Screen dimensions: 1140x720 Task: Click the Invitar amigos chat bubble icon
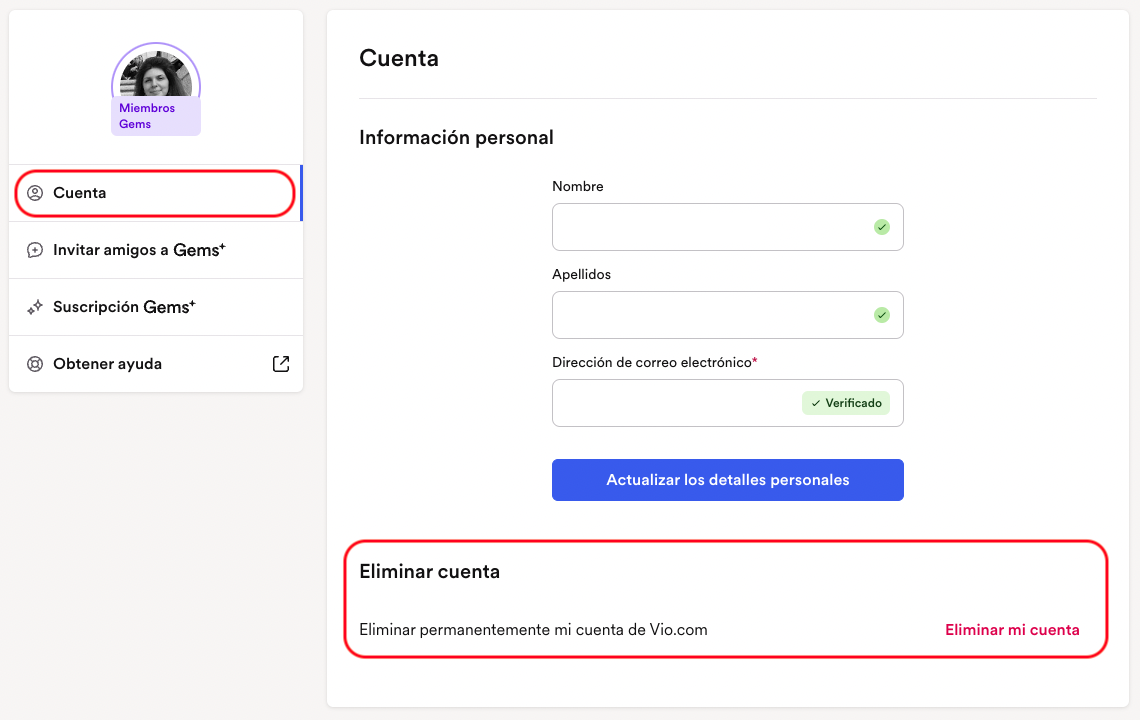click(x=35, y=250)
